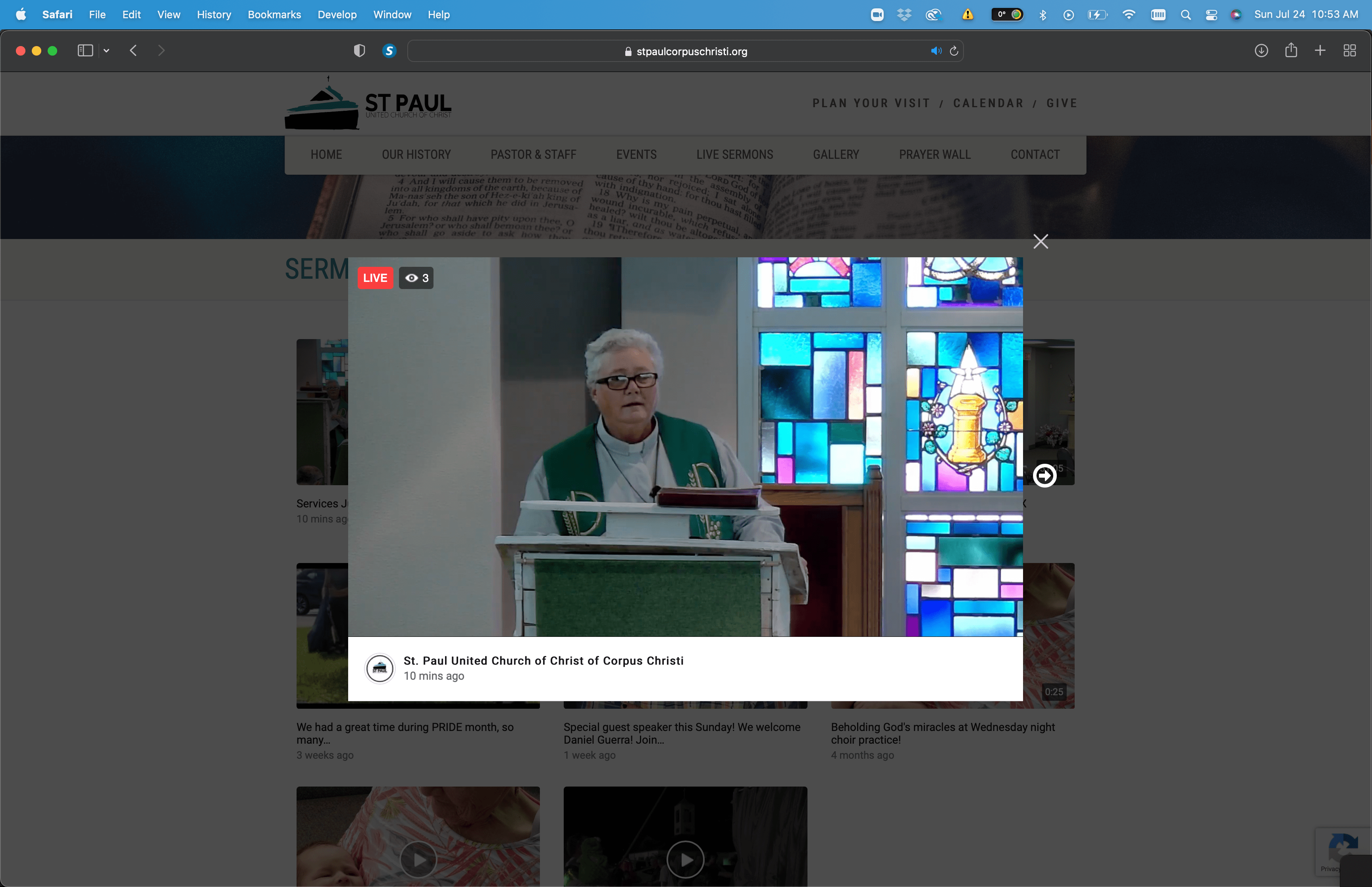Go forward in Safari history

pyautogui.click(x=161, y=51)
